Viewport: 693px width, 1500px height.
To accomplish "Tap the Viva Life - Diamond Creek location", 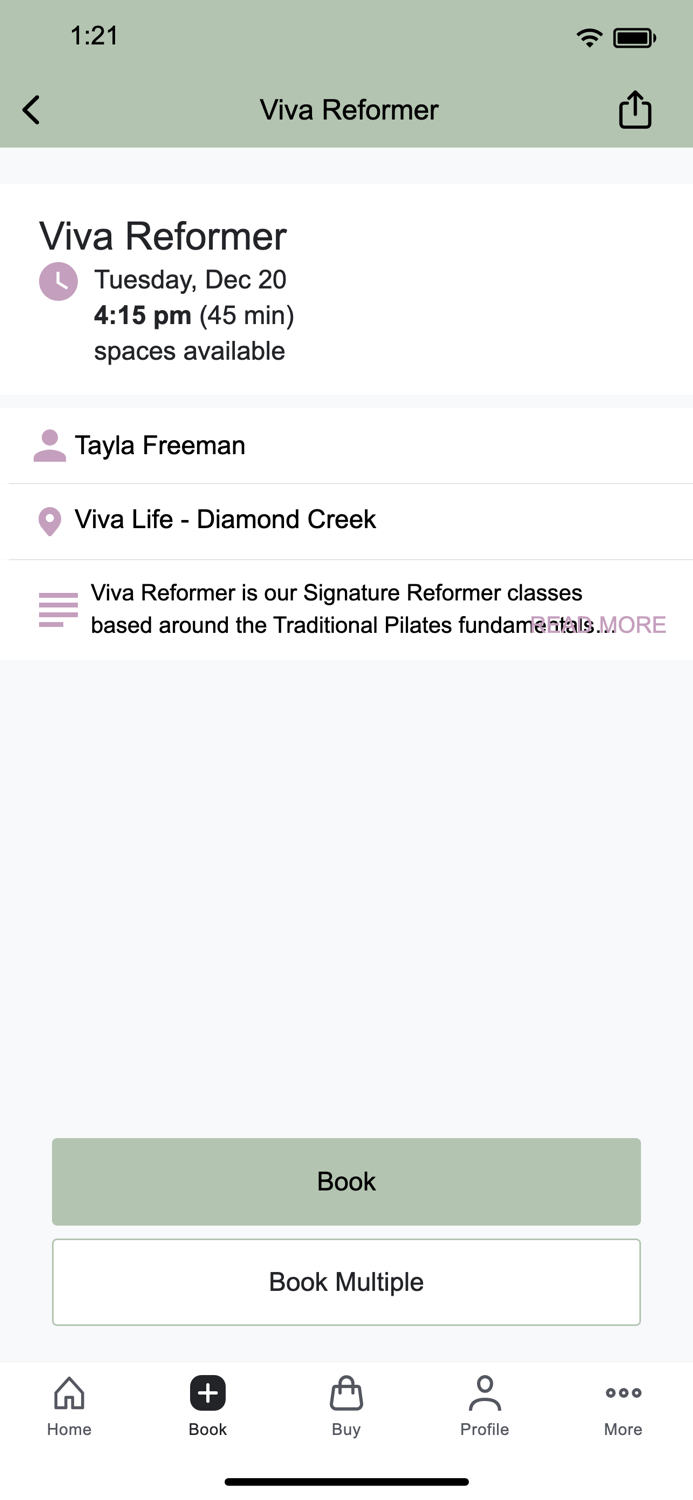I will coord(224,520).
